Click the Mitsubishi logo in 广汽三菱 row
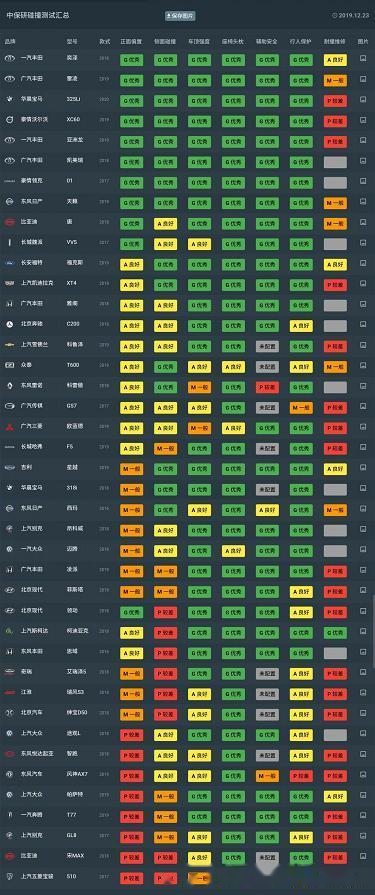This screenshot has width=375, height=895. [9, 427]
